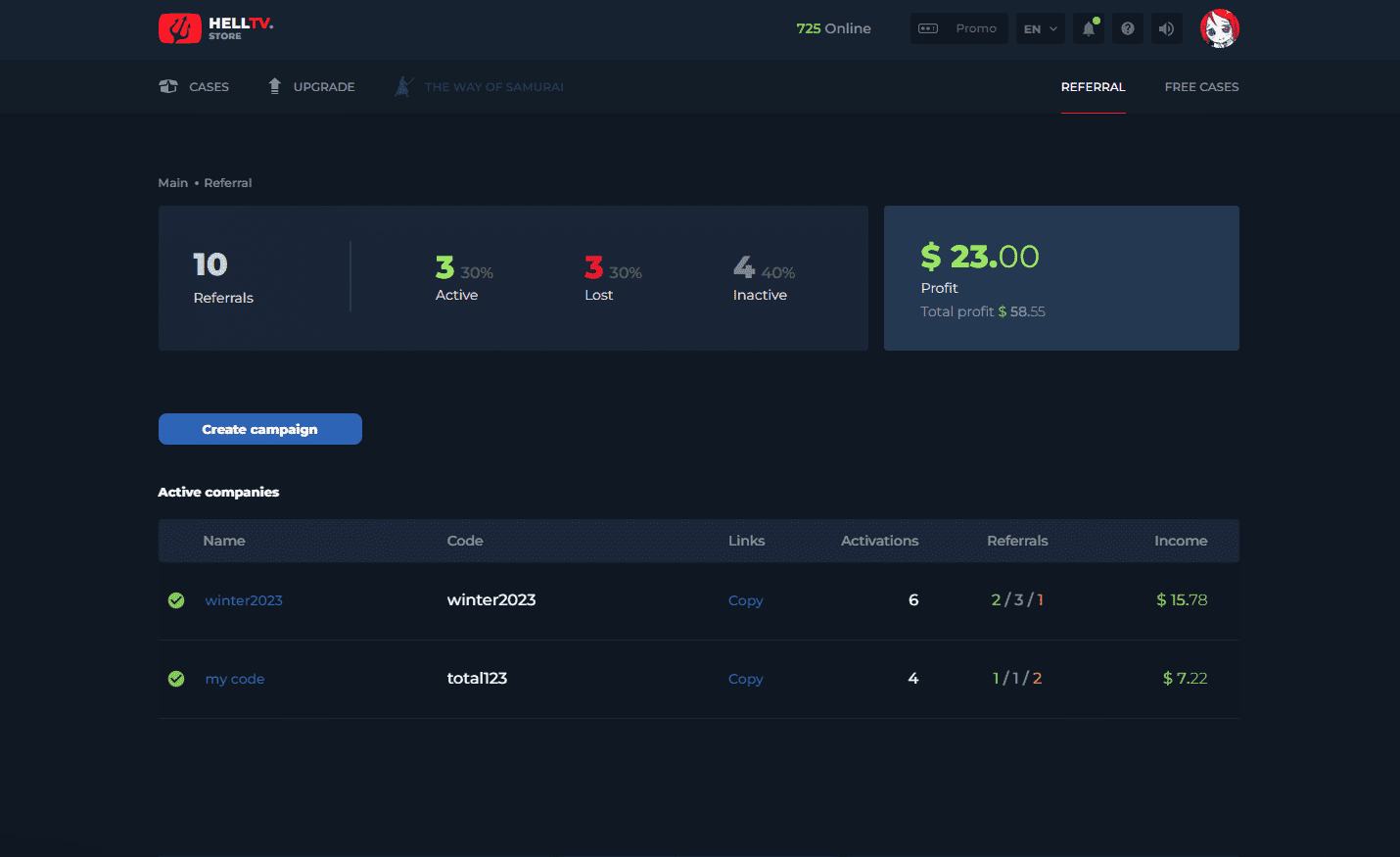Click the $ 7.22 income value

point(1185,678)
